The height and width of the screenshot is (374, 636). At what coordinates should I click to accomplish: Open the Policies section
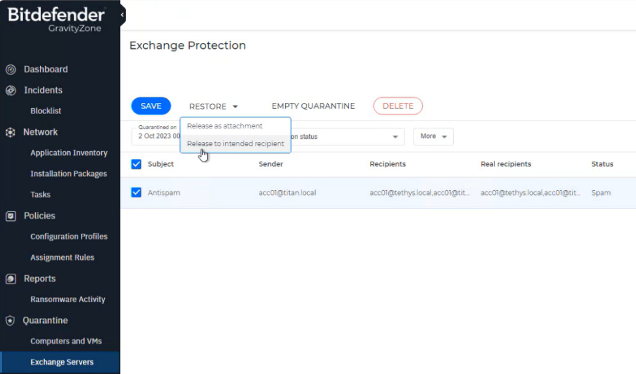(39, 216)
